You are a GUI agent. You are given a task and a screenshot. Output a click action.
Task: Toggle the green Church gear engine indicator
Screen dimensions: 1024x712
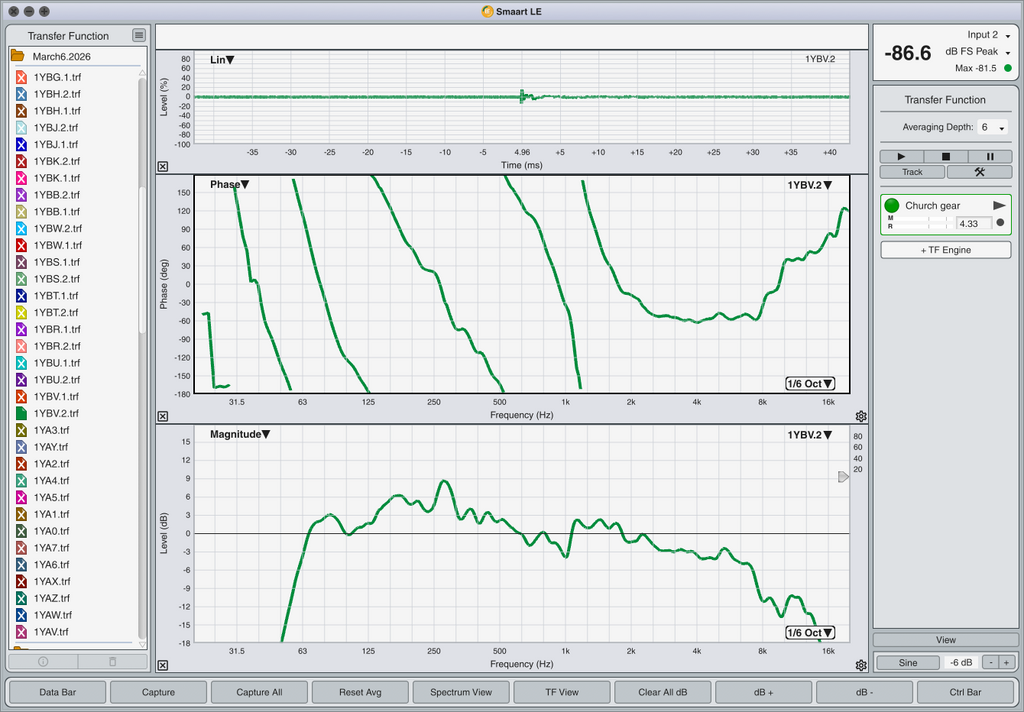tap(892, 206)
